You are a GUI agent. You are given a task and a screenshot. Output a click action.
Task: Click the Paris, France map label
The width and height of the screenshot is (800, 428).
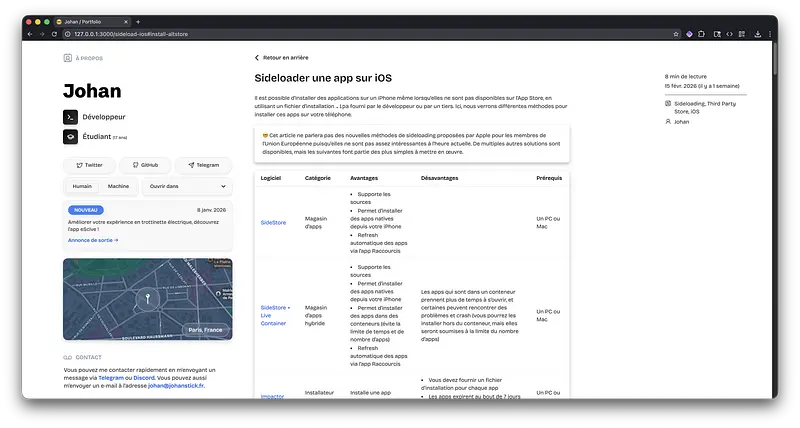pos(207,329)
